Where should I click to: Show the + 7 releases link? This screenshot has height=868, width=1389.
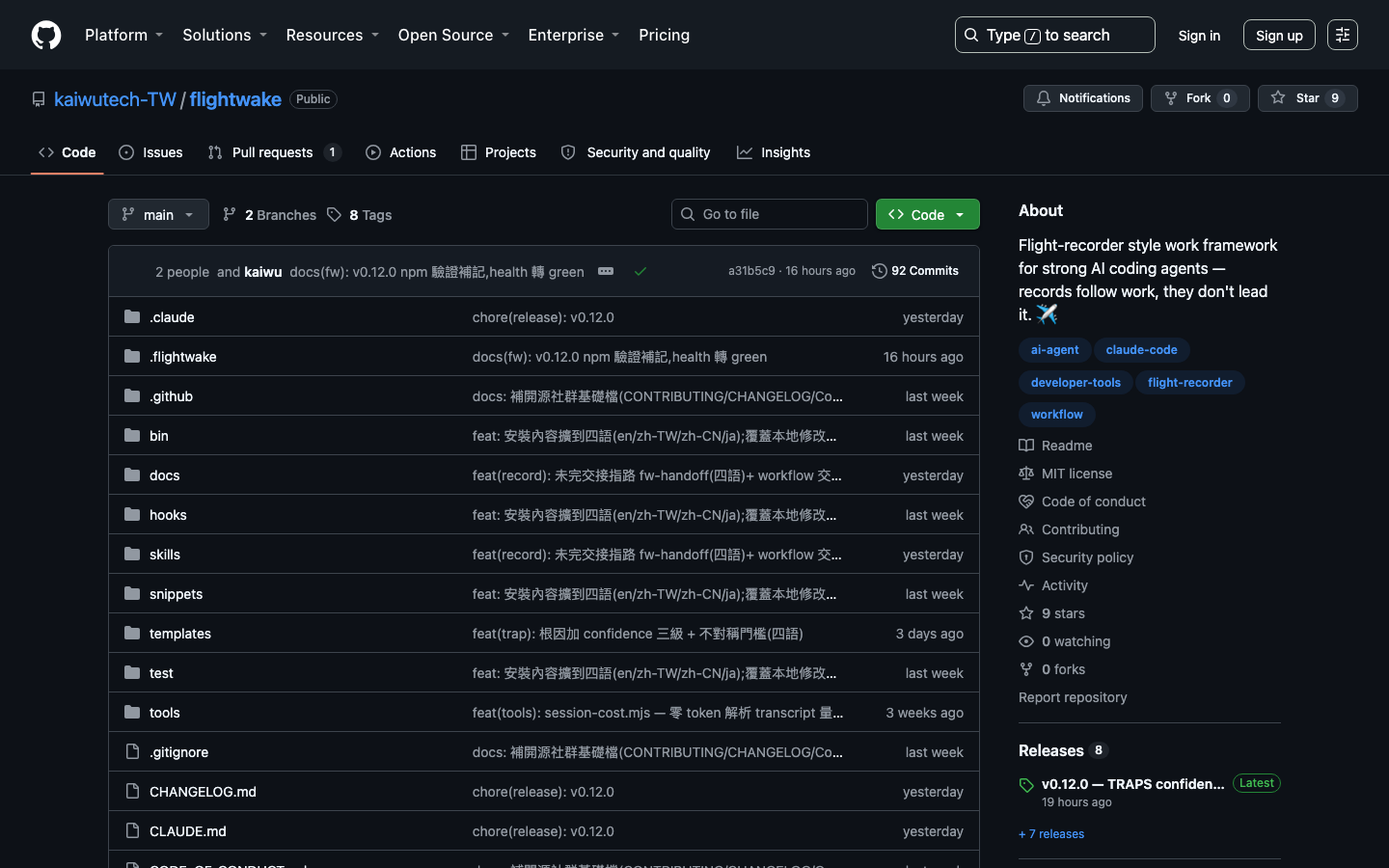pyautogui.click(x=1051, y=834)
